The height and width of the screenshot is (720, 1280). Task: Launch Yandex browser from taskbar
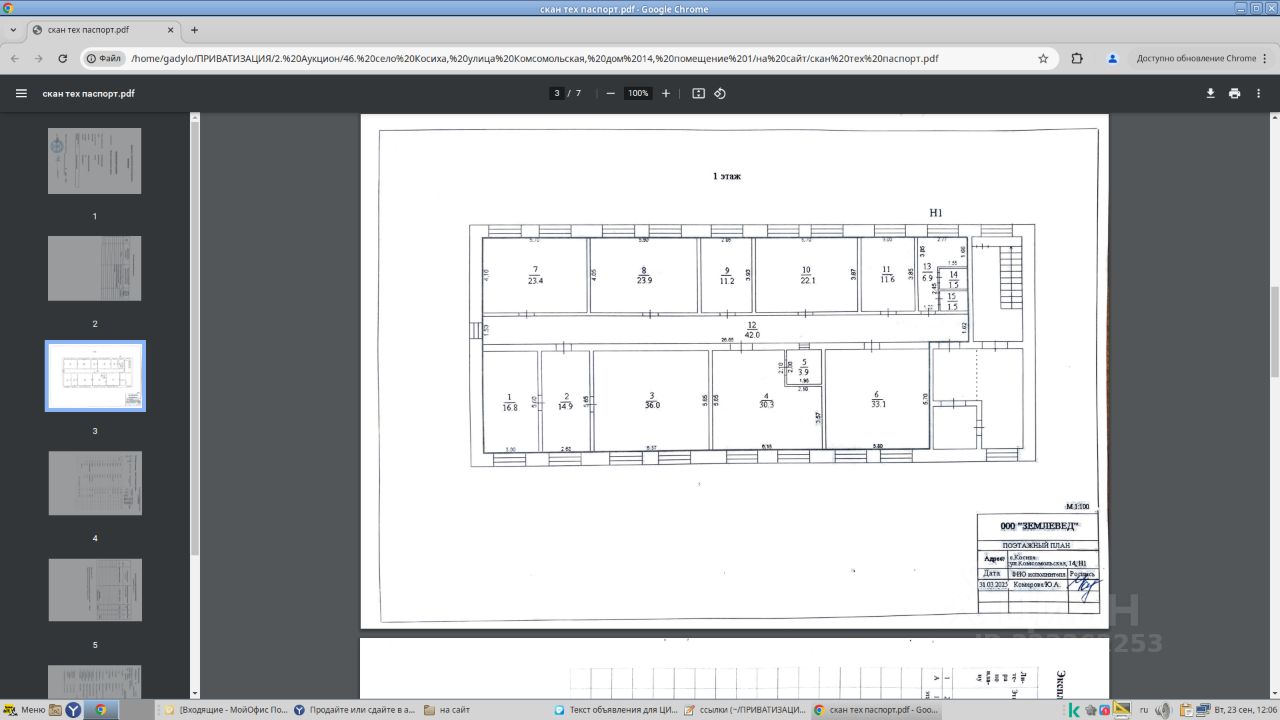point(74,710)
